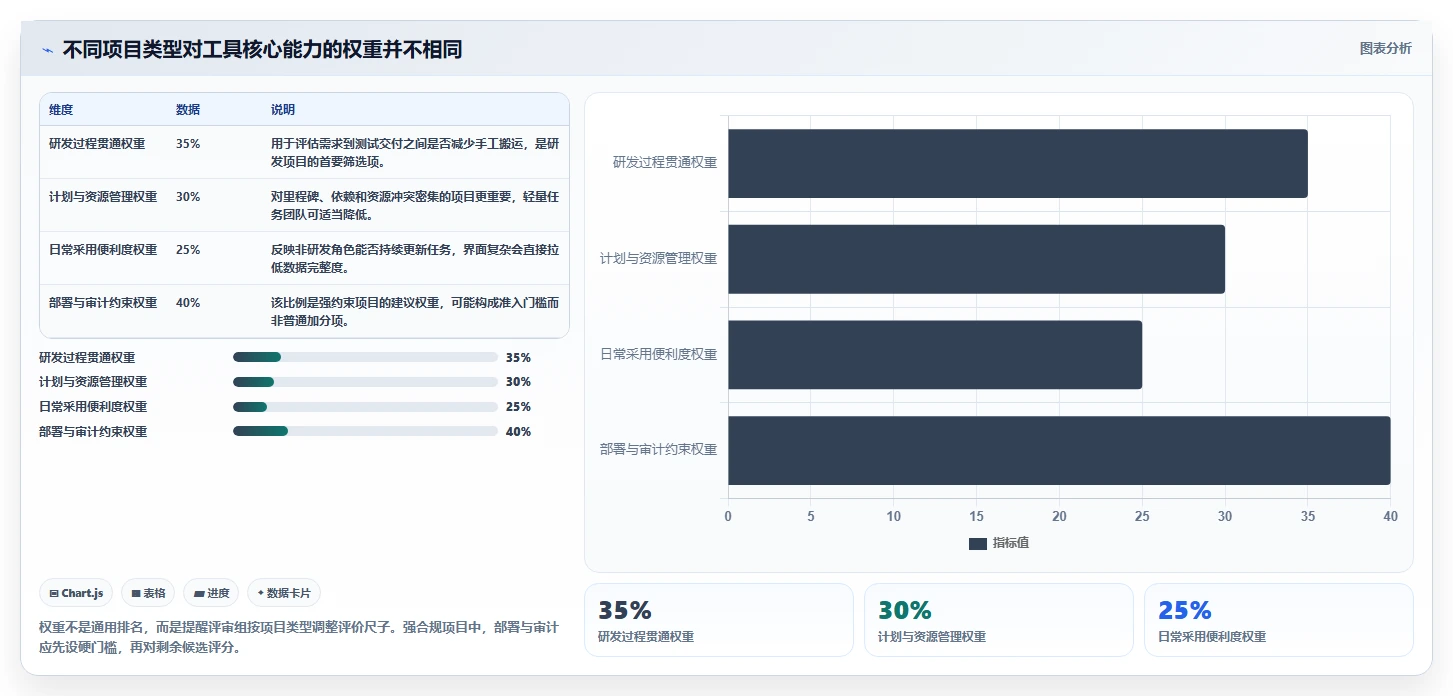Click the footnote starting 权重不是通用排名
1453x696 pixels.
point(299,637)
